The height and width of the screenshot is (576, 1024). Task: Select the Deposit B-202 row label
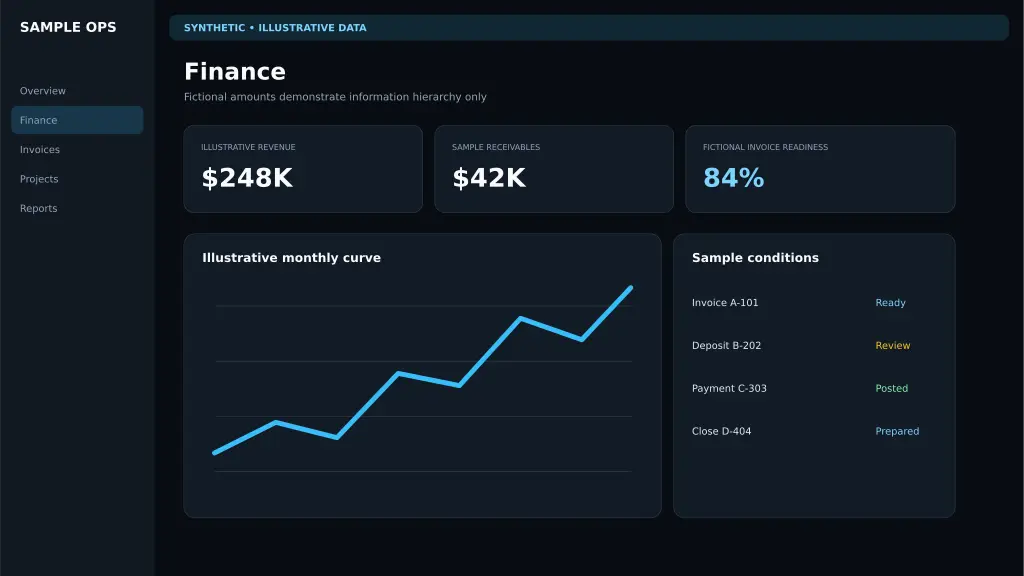point(726,345)
